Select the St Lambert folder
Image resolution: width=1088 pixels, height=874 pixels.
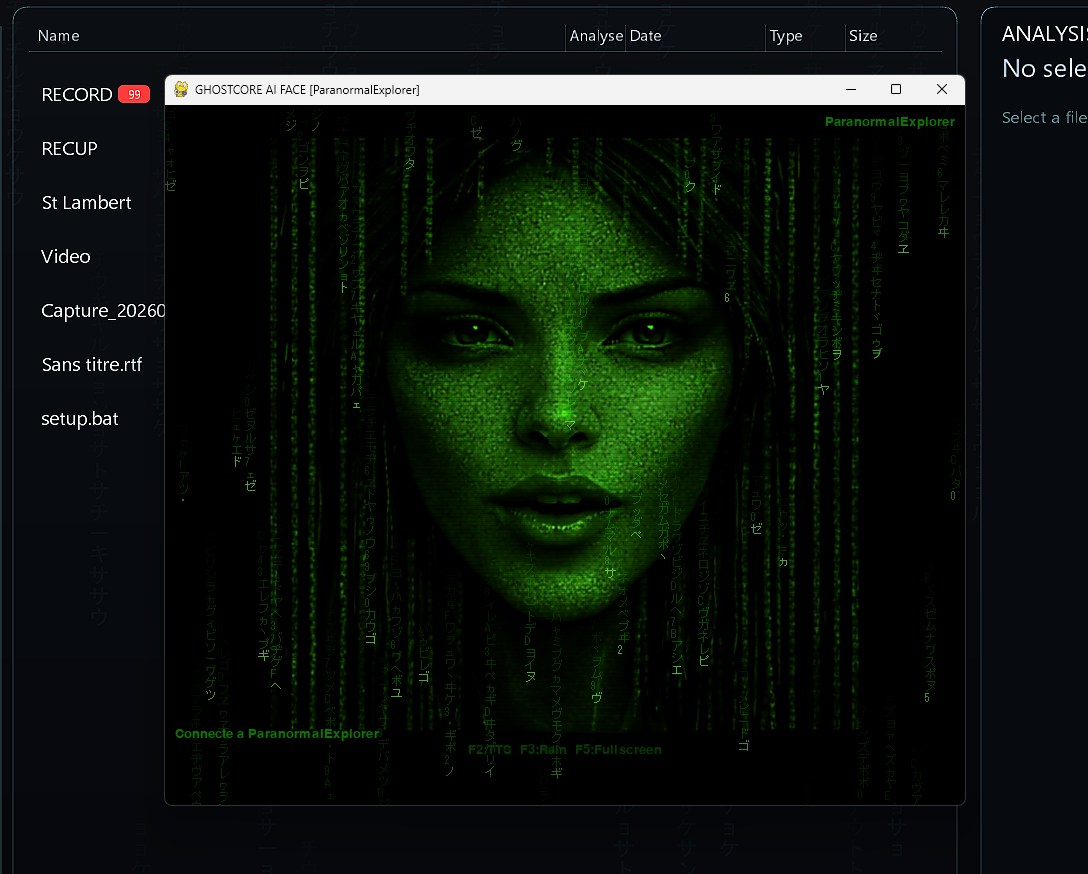point(86,202)
